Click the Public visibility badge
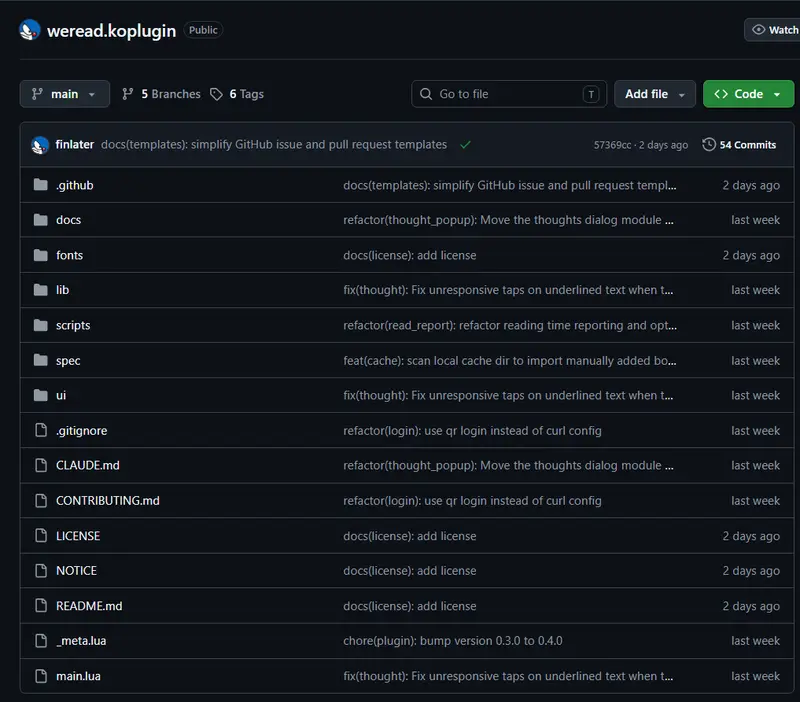The width and height of the screenshot is (800, 702). (203, 30)
